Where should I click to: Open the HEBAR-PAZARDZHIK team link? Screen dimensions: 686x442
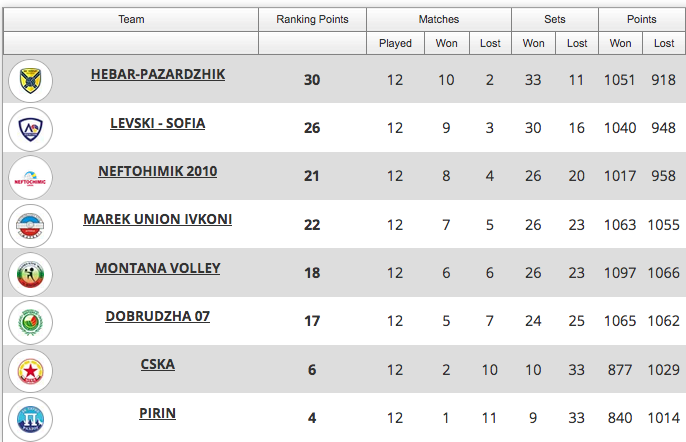point(158,75)
